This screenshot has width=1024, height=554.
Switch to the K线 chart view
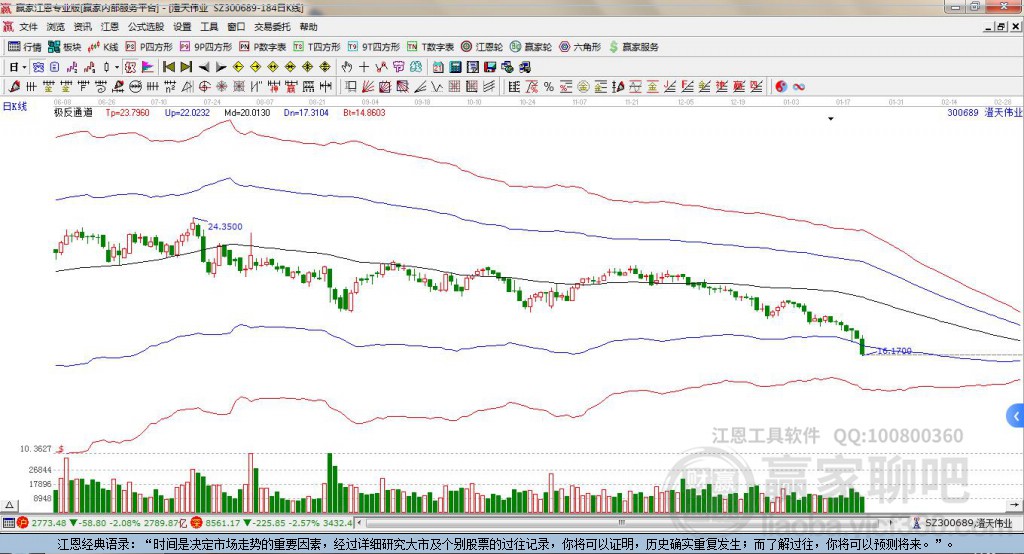(x=103, y=46)
